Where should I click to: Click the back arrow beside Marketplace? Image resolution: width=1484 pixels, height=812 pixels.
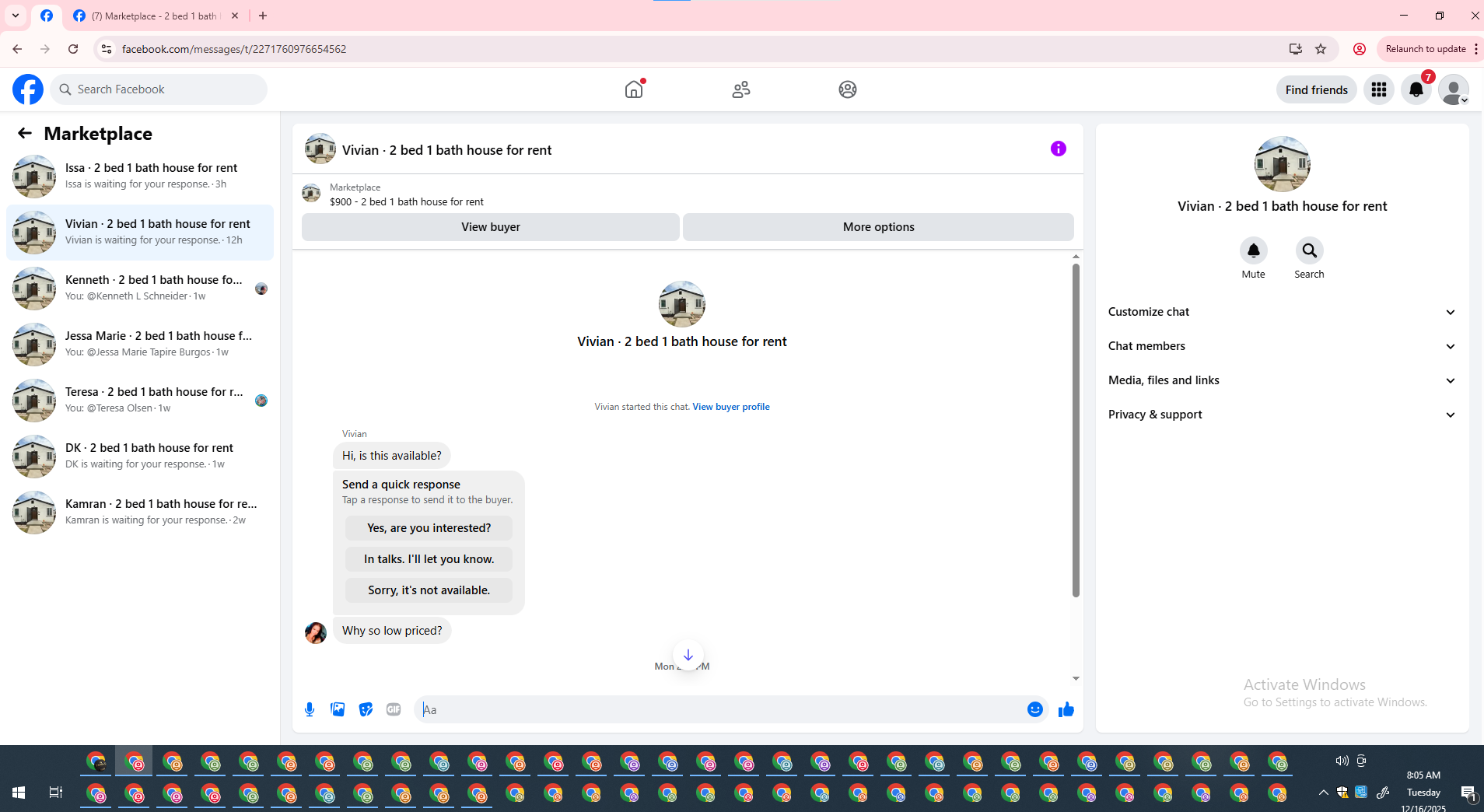point(25,134)
